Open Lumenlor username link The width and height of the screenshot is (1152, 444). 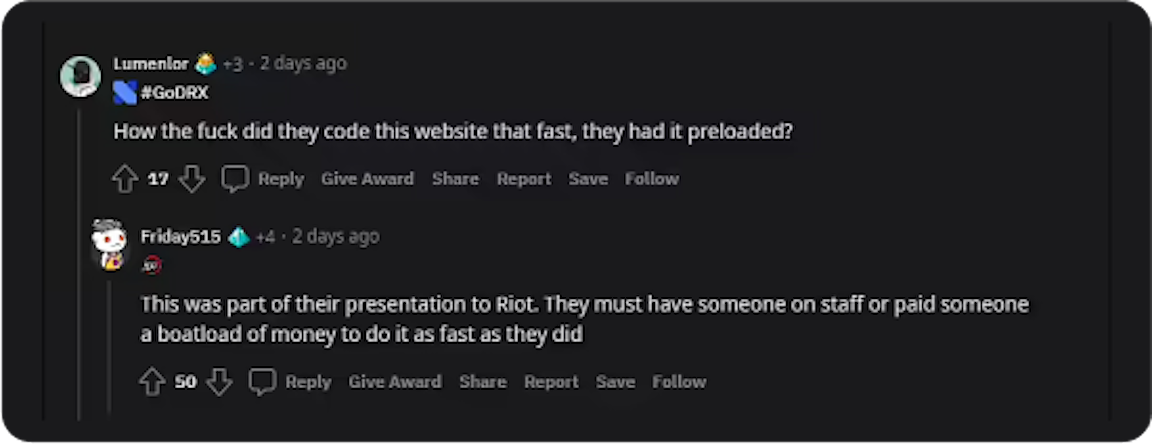(151, 64)
